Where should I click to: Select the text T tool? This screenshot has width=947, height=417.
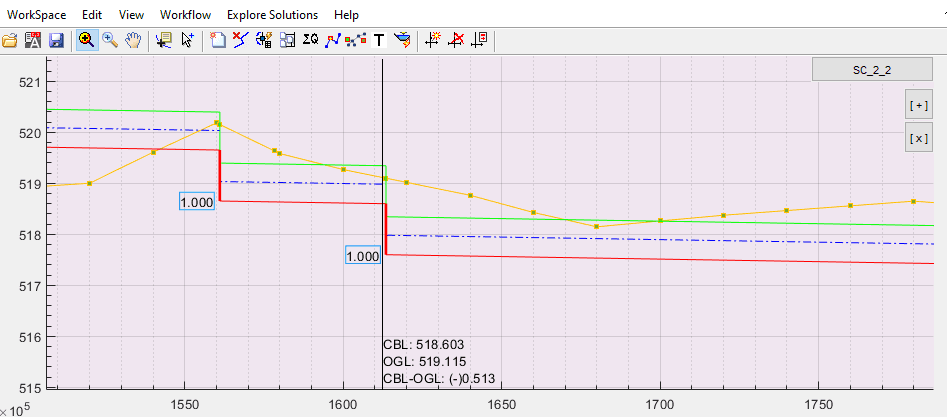(x=379, y=40)
